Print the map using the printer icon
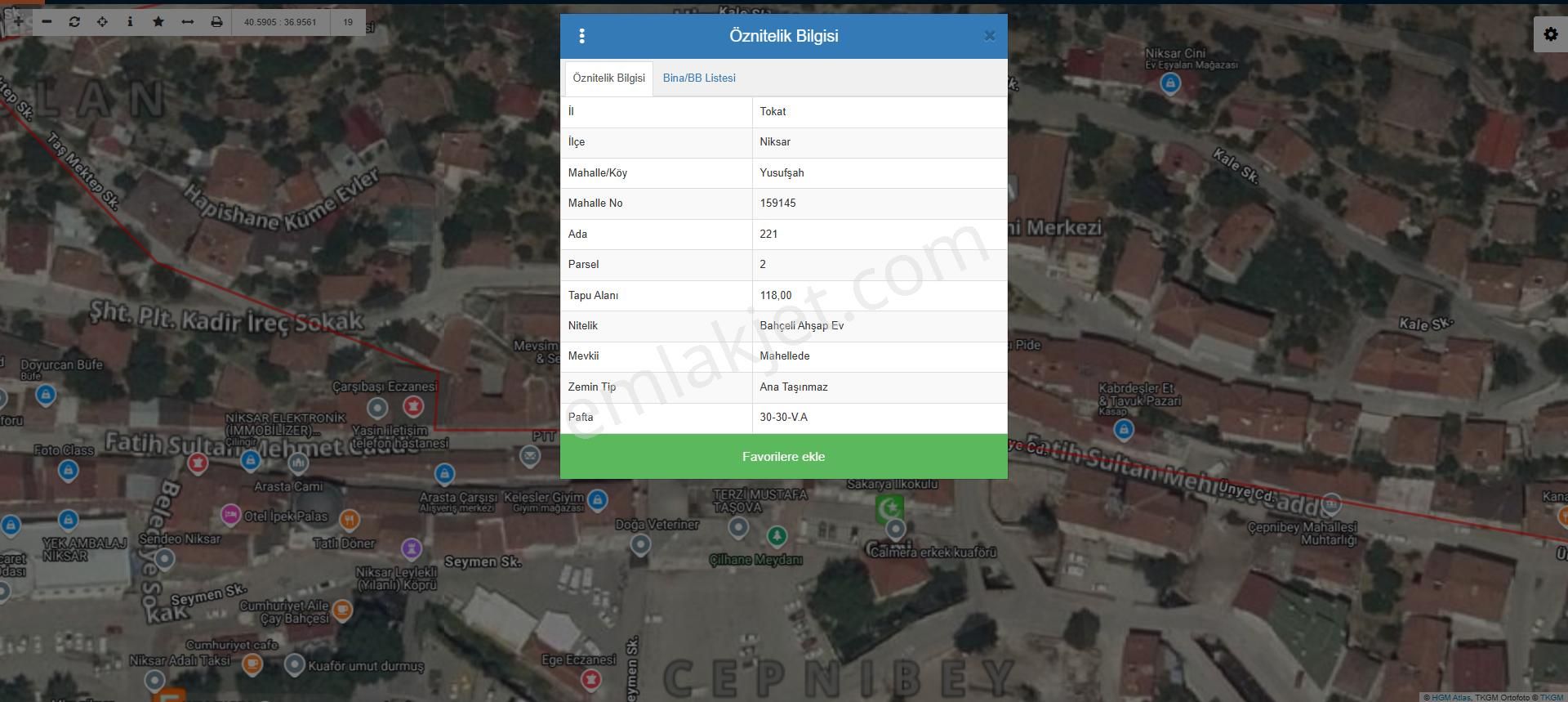 point(216,21)
